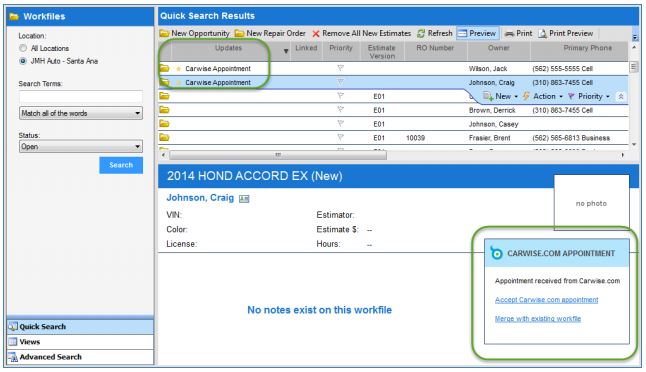Open the Action dropdown in row toolbar
Image resolution: width=646 pixels, height=372 pixels.
click(x=543, y=96)
